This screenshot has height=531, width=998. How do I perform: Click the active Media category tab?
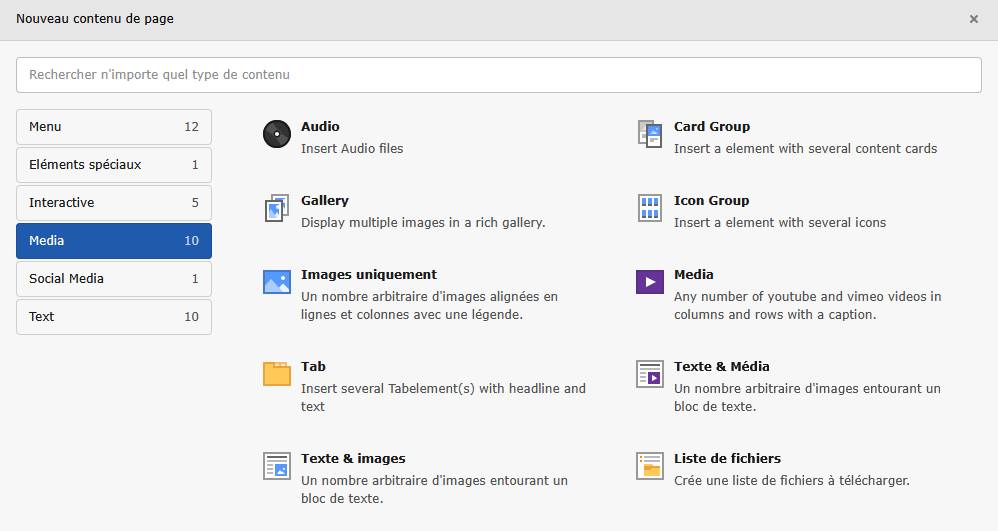pos(114,241)
